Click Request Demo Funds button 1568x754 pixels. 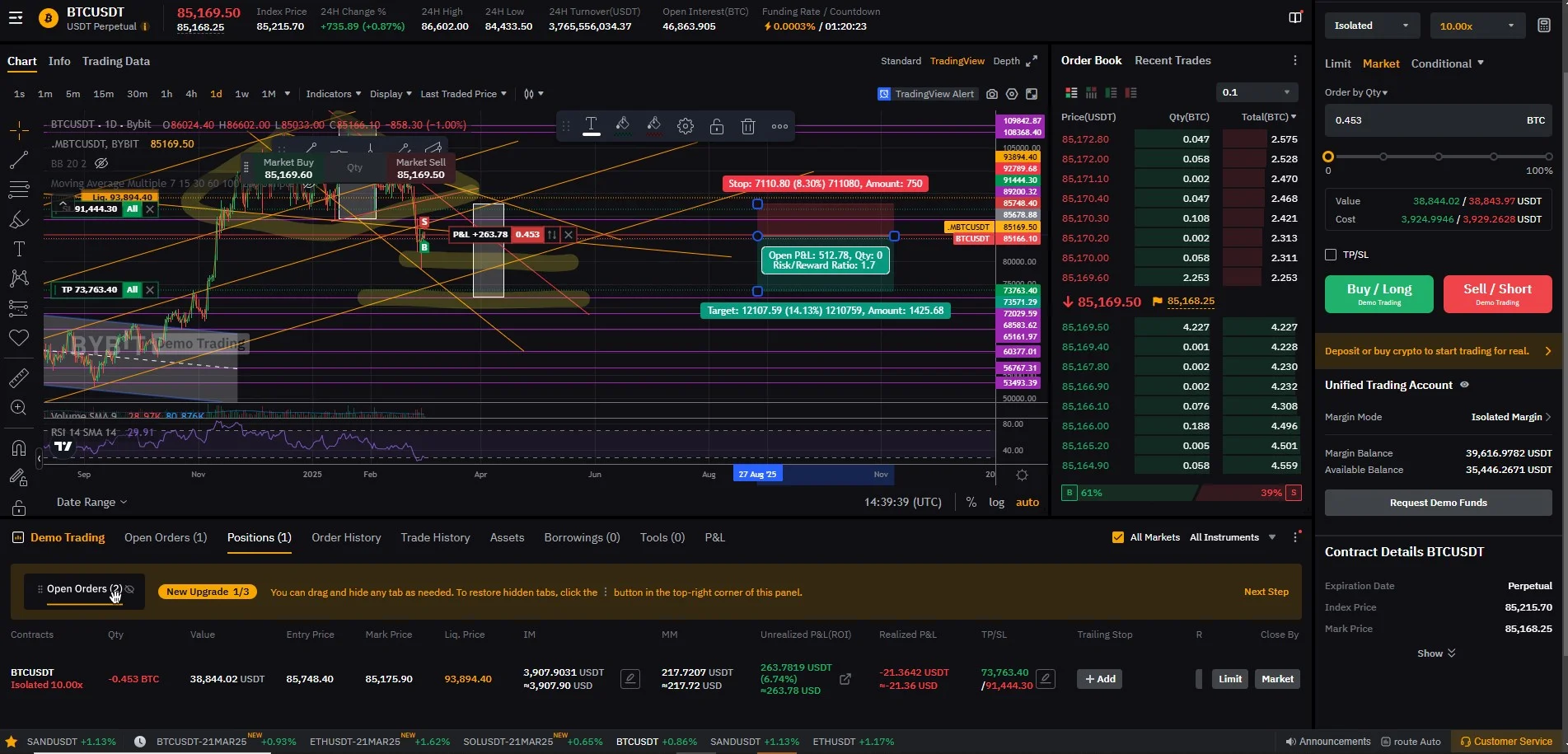[1439, 503]
